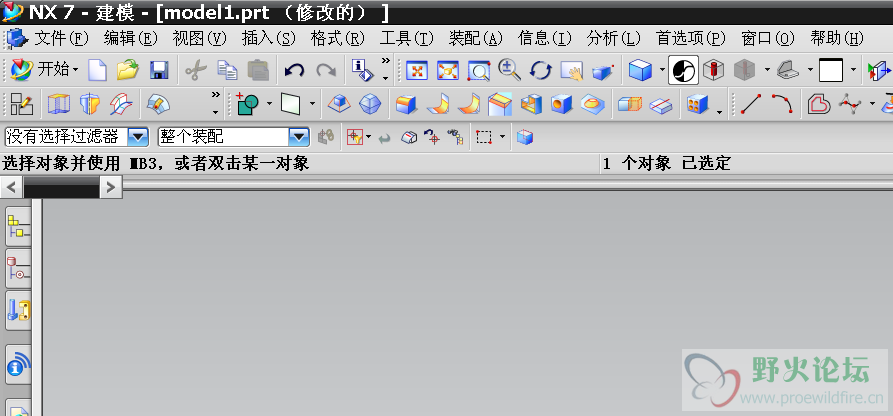Open the Part Navigator sidebar tab
Viewport: 893px width, 416px height.
pos(18,269)
